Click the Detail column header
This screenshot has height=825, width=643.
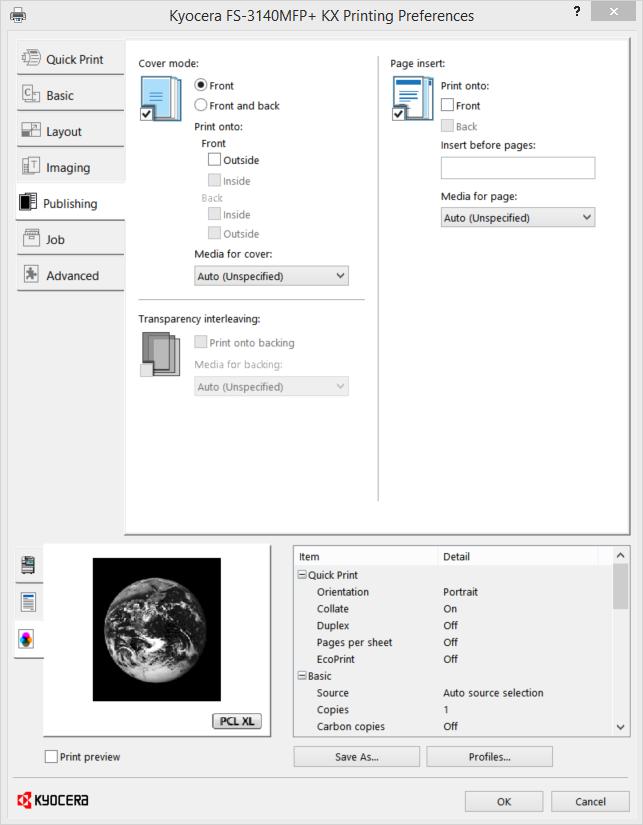click(x=518, y=556)
